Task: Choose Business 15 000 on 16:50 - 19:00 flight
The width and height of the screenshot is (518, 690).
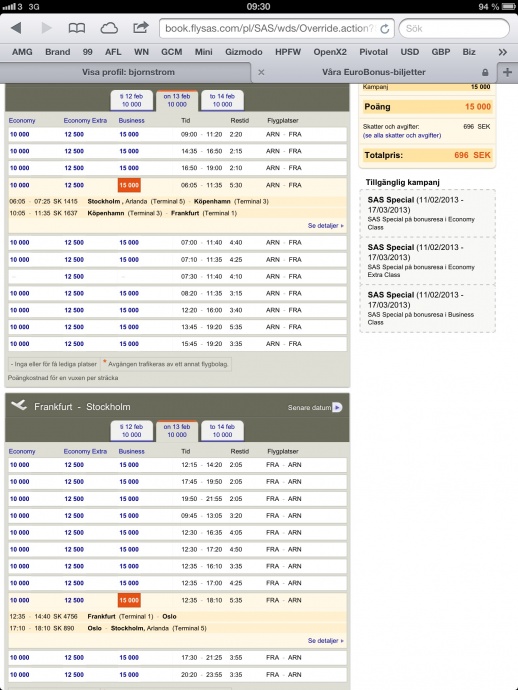Action: click(x=129, y=168)
